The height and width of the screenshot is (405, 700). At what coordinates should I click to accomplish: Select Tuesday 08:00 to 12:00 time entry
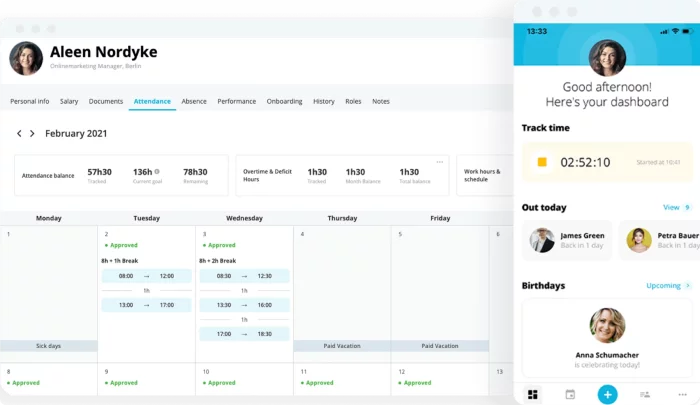146,276
